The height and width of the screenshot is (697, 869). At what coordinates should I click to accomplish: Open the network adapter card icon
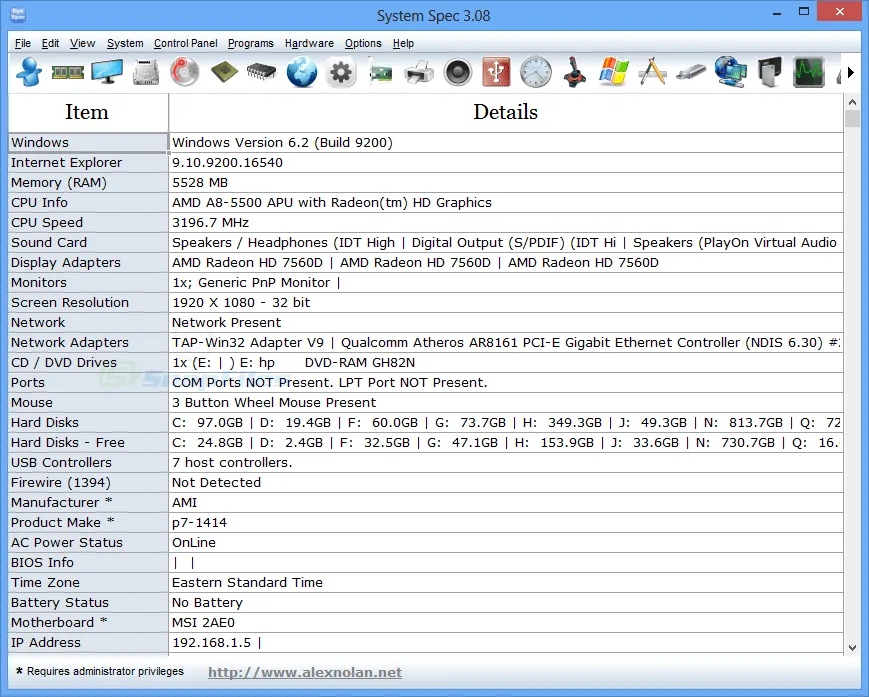(x=380, y=73)
